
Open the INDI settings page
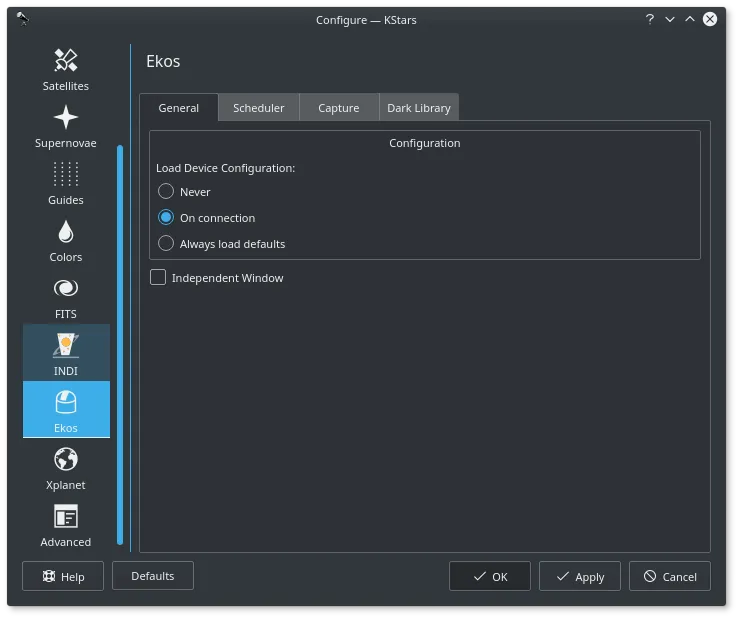point(66,353)
